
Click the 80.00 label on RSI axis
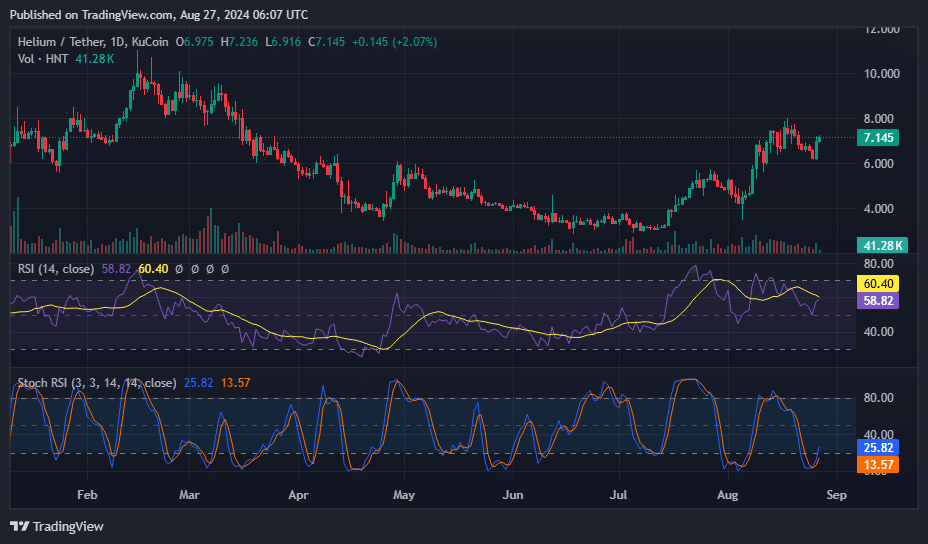[x=879, y=264]
